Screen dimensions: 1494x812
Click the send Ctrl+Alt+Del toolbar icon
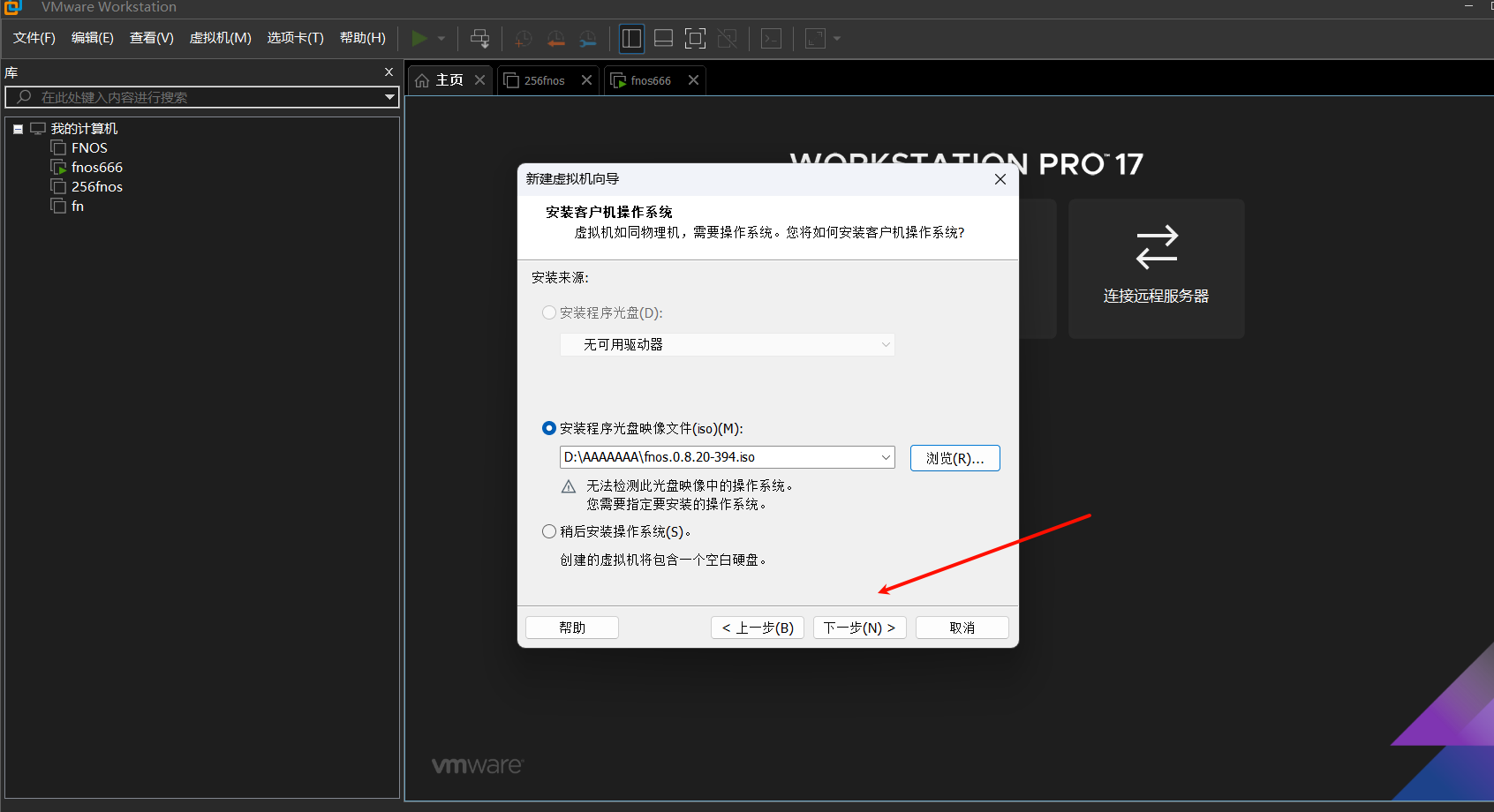[479, 38]
